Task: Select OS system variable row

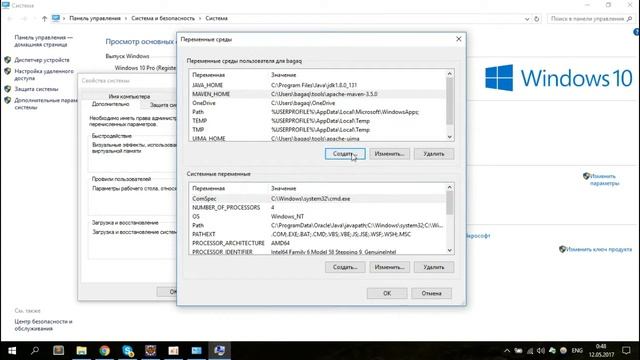Action: point(317,217)
